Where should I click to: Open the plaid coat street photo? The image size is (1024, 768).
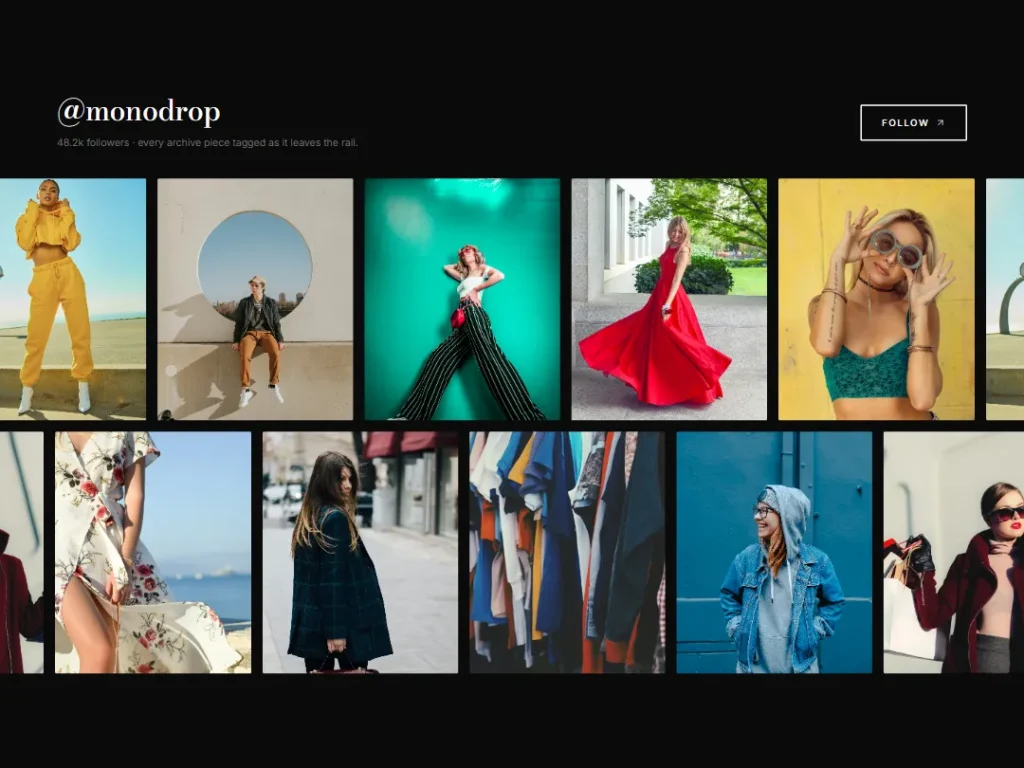[x=360, y=552]
